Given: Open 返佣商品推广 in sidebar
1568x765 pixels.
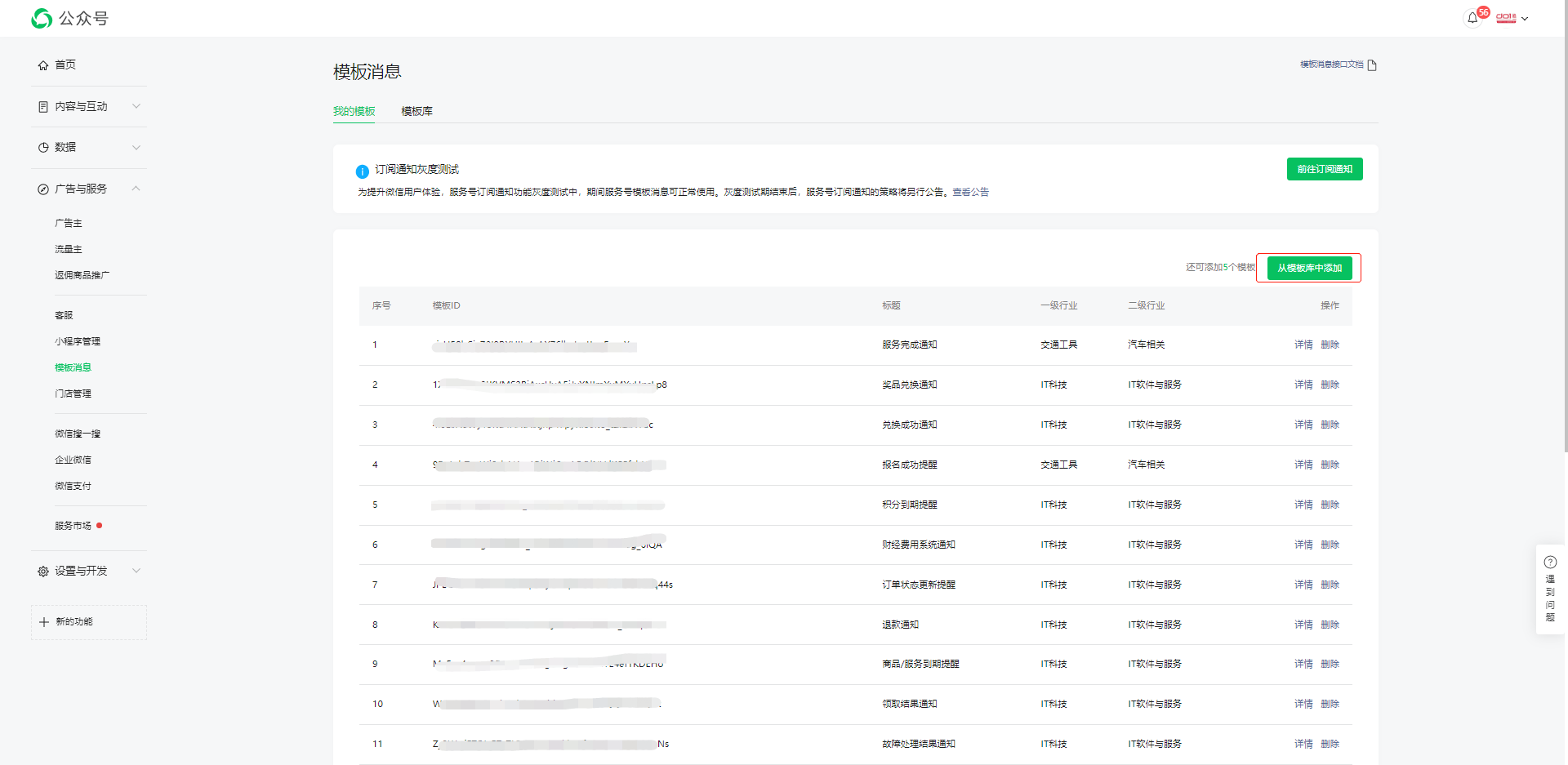Looking at the screenshot, I should click(x=82, y=275).
